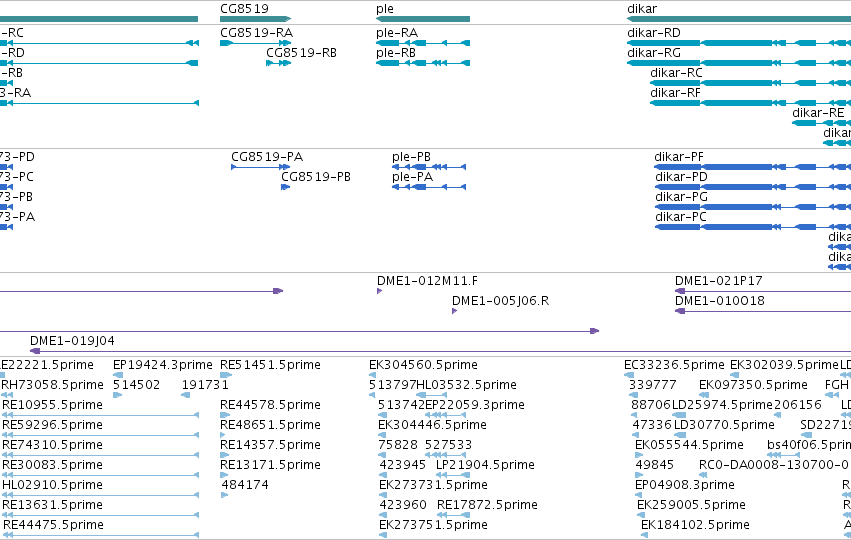Click the ple gene span bar
The height and width of the screenshot is (540, 851).
423,19
